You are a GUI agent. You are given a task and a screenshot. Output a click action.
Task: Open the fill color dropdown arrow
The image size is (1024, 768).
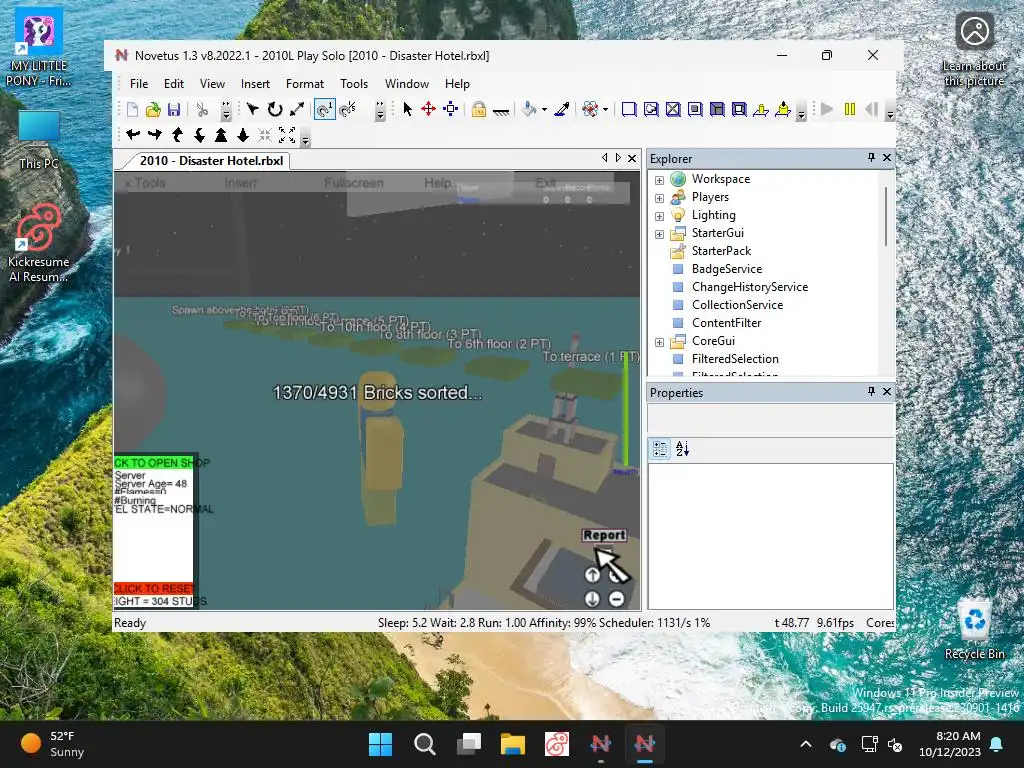(544, 109)
